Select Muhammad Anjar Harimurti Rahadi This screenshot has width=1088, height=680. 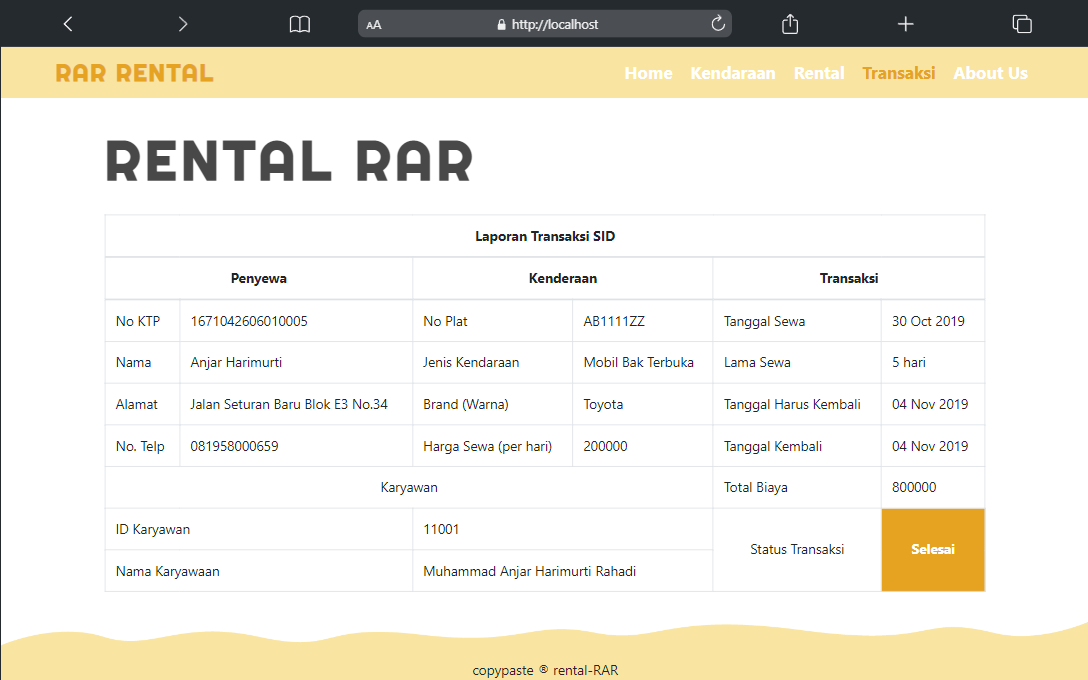click(x=529, y=571)
